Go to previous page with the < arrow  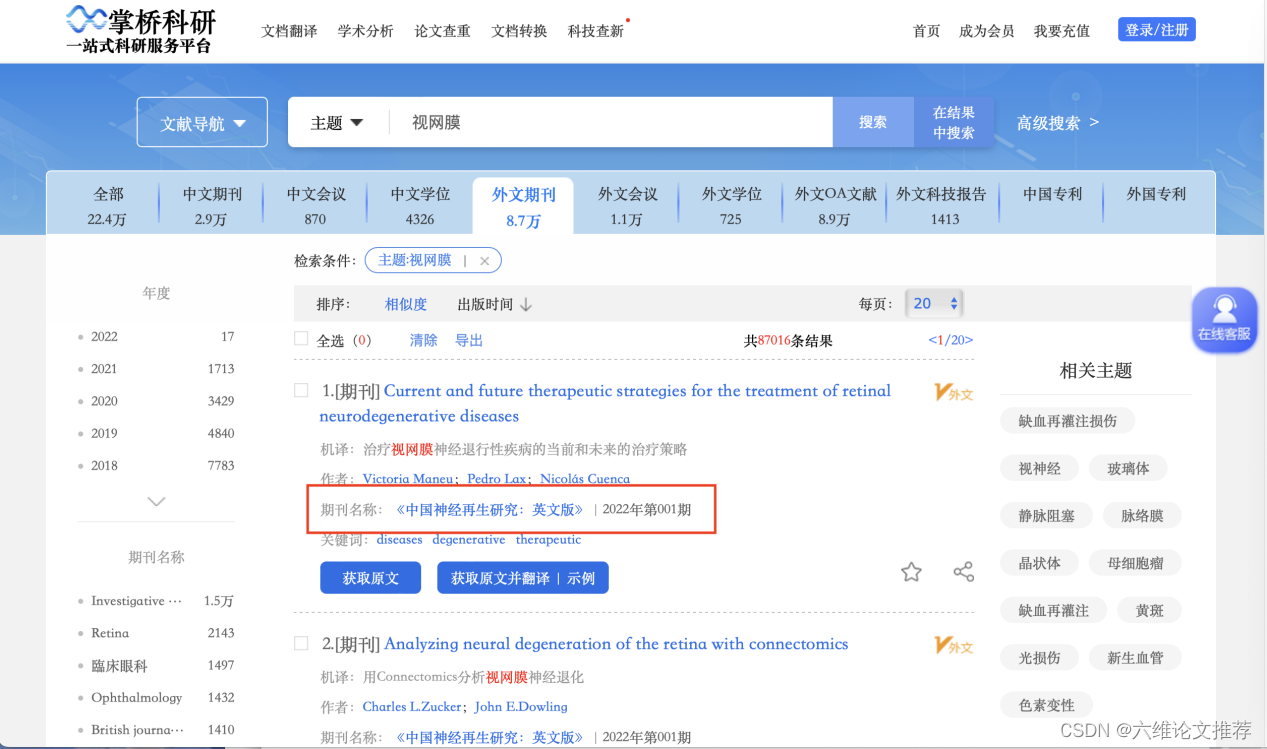[x=933, y=340]
